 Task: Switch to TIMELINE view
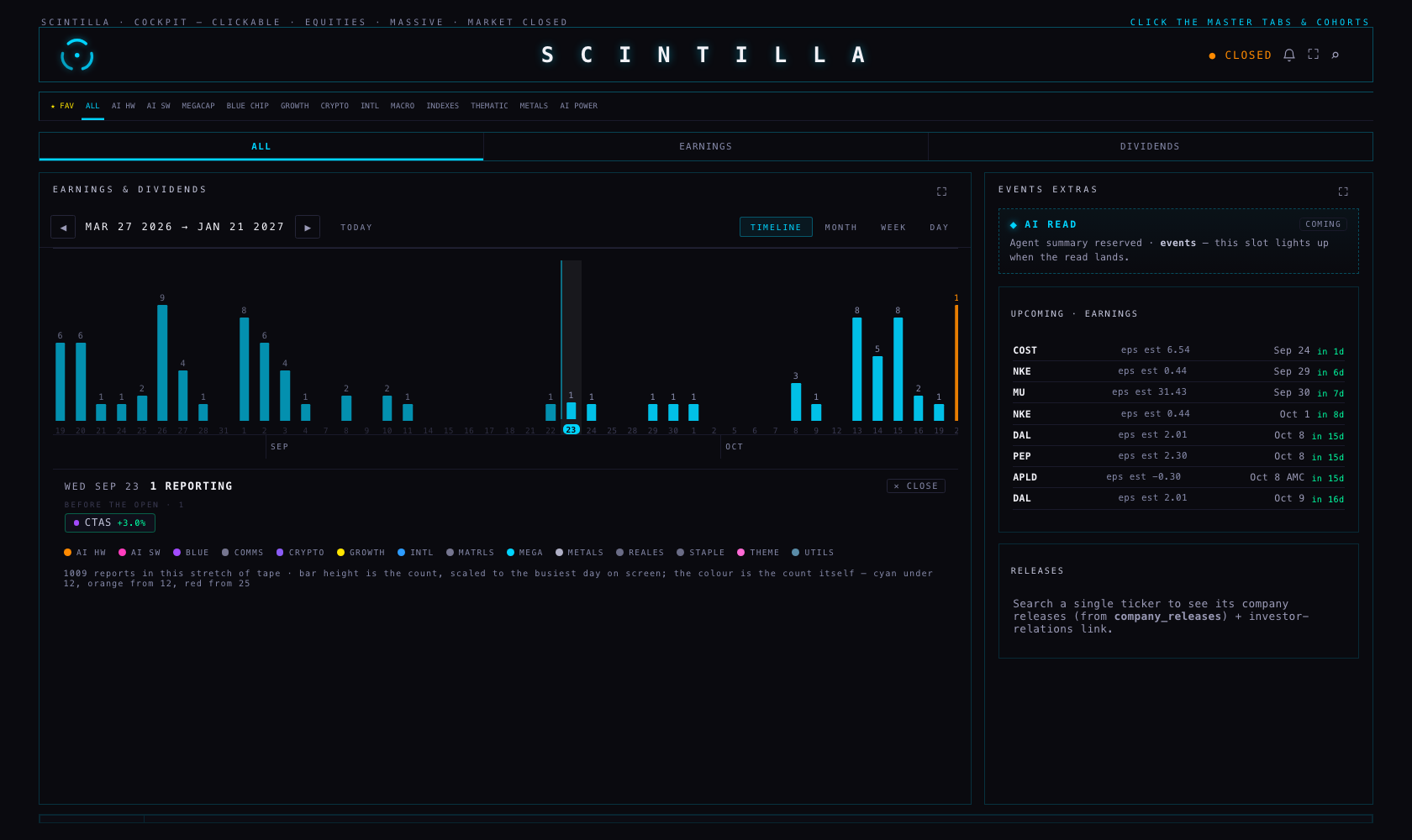[x=776, y=227]
